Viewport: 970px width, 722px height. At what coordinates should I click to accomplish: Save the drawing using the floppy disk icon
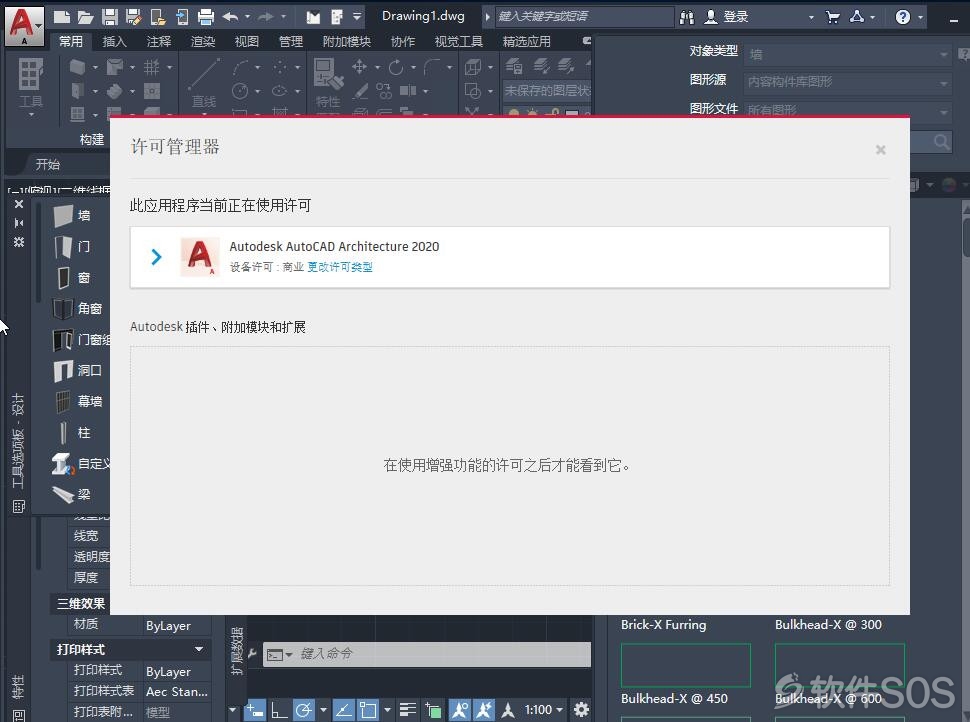point(110,17)
